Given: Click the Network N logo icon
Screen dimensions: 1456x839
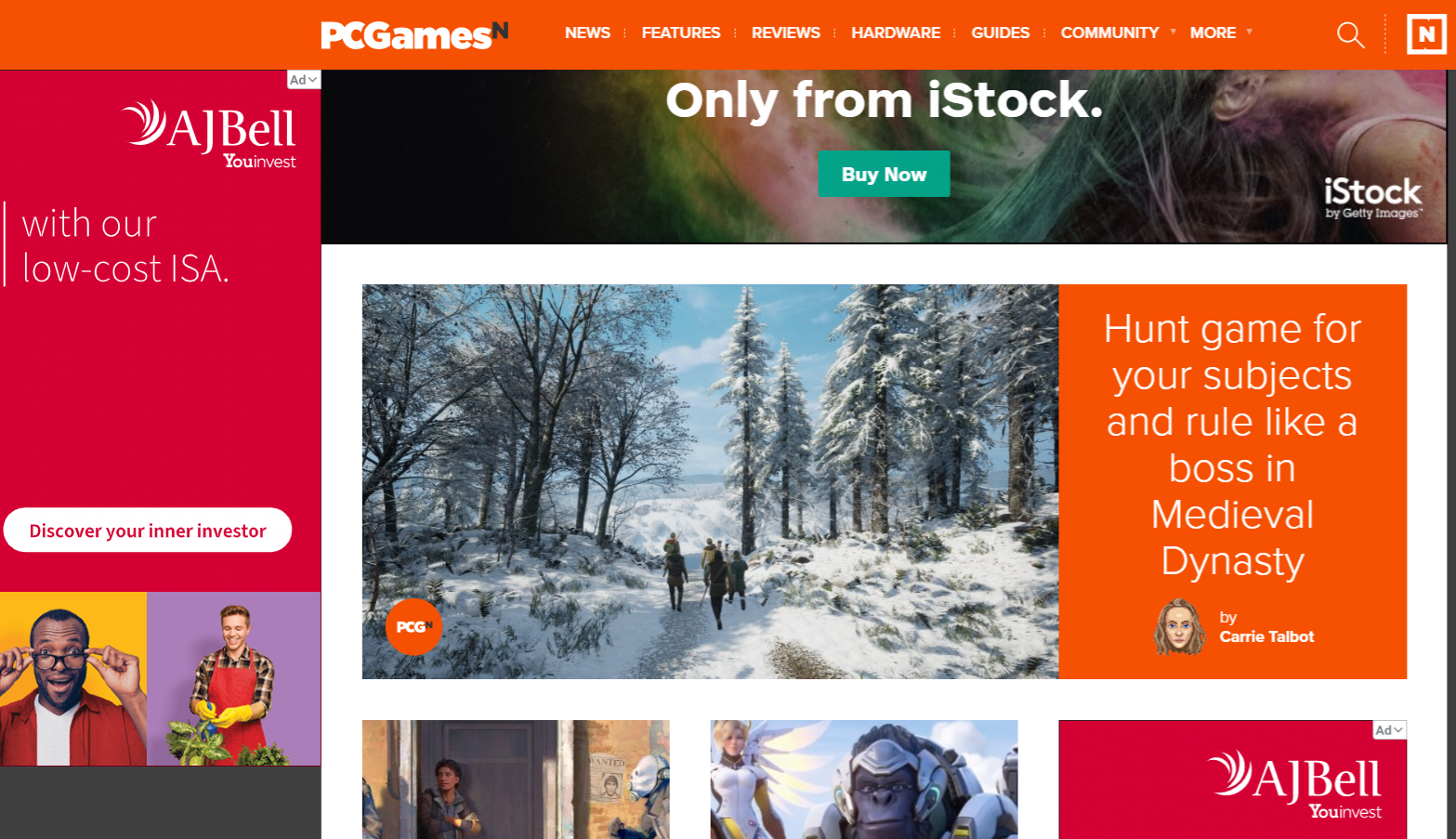Looking at the screenshot, I should [1426, 34].
